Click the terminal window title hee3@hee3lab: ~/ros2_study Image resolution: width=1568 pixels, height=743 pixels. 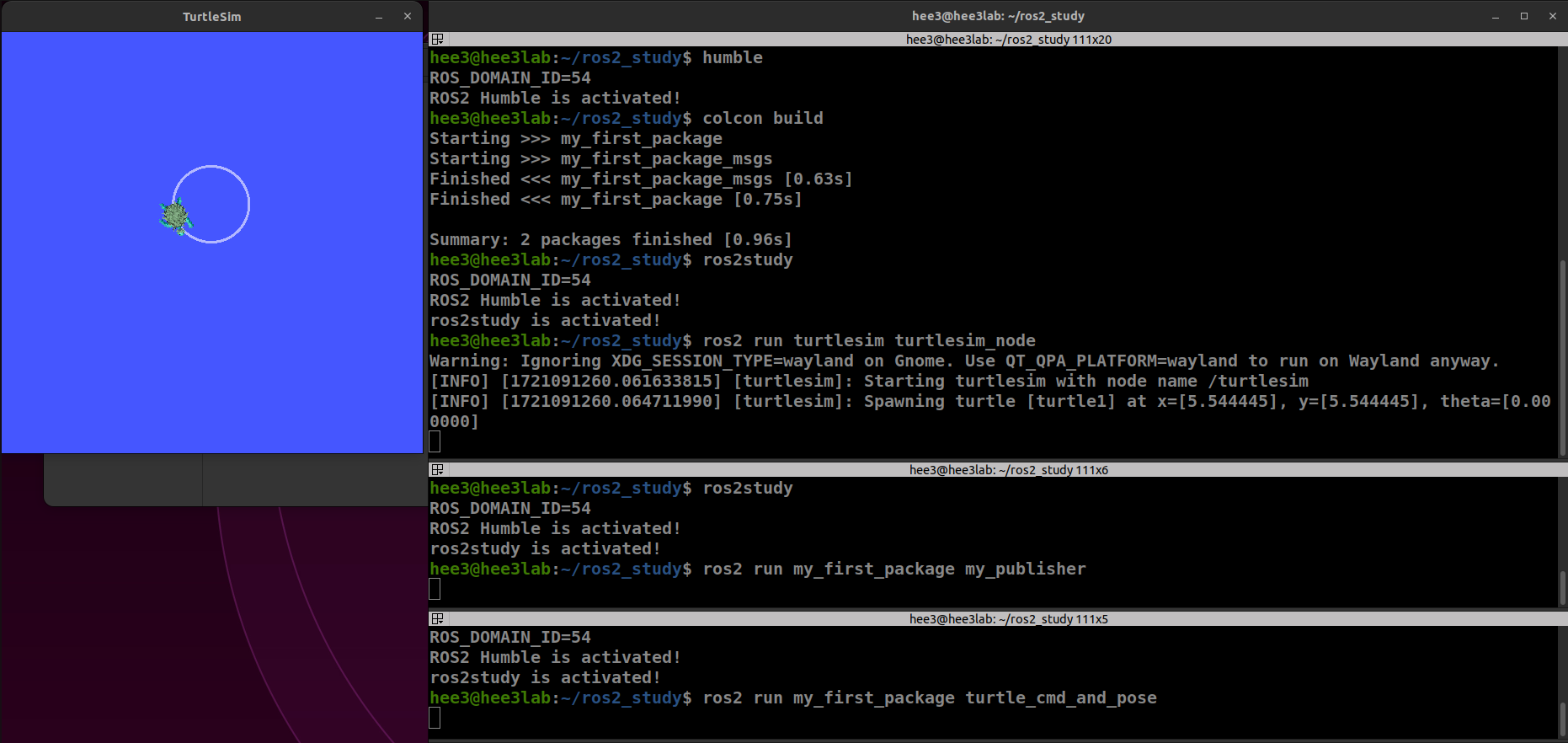tap(998, 16)
